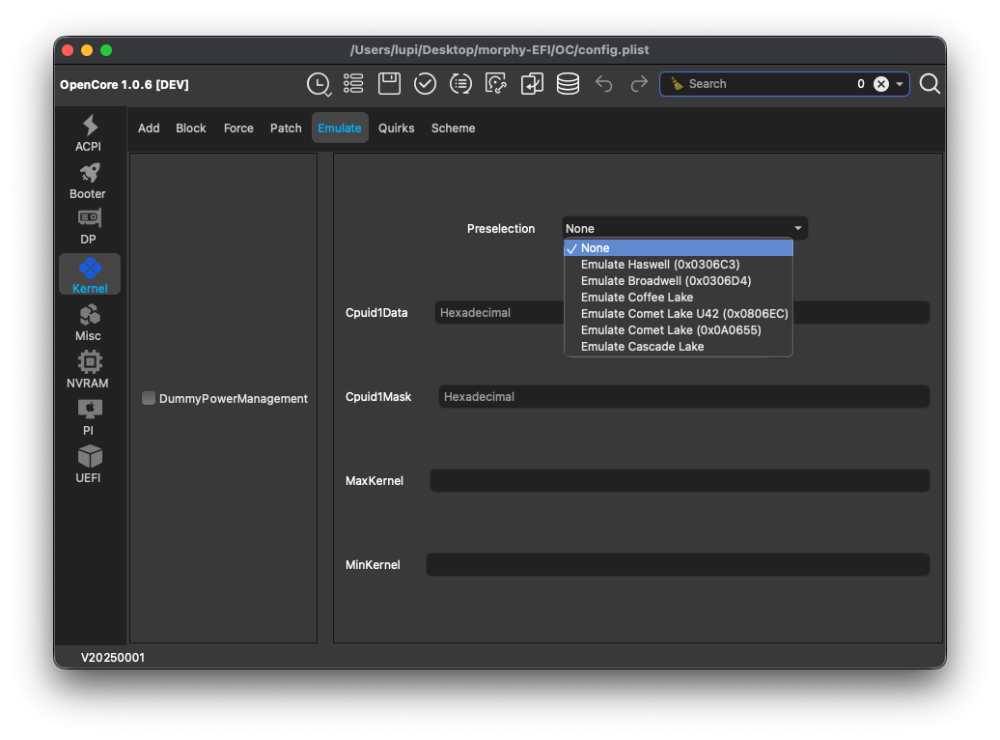Choose Emulate Comet Lake (0x0A0655)
This screenshot has height=740, width=1000.
pyautogui.click(x=679, y=330)
